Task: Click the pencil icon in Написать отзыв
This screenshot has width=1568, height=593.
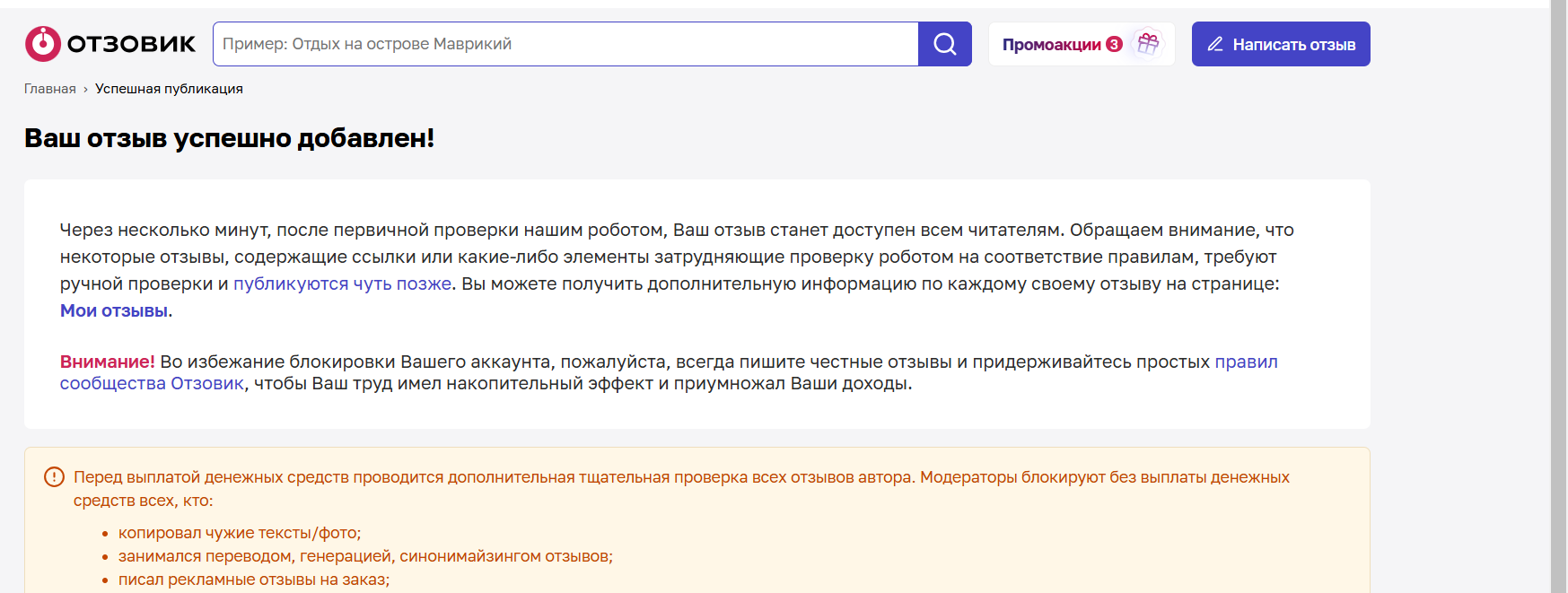Action: (x=1215, y=44)
